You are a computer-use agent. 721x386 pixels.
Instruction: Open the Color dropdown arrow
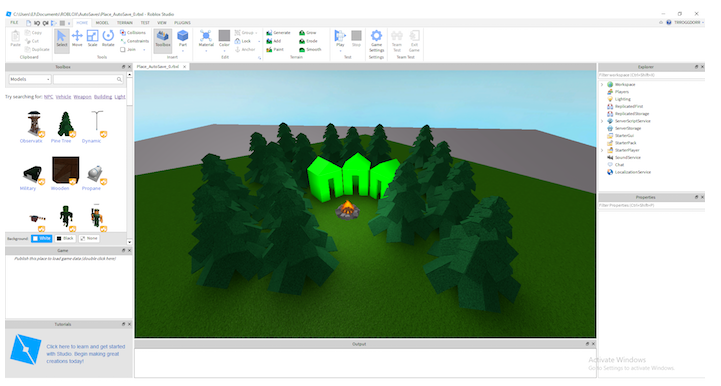[x=224, y=51]
